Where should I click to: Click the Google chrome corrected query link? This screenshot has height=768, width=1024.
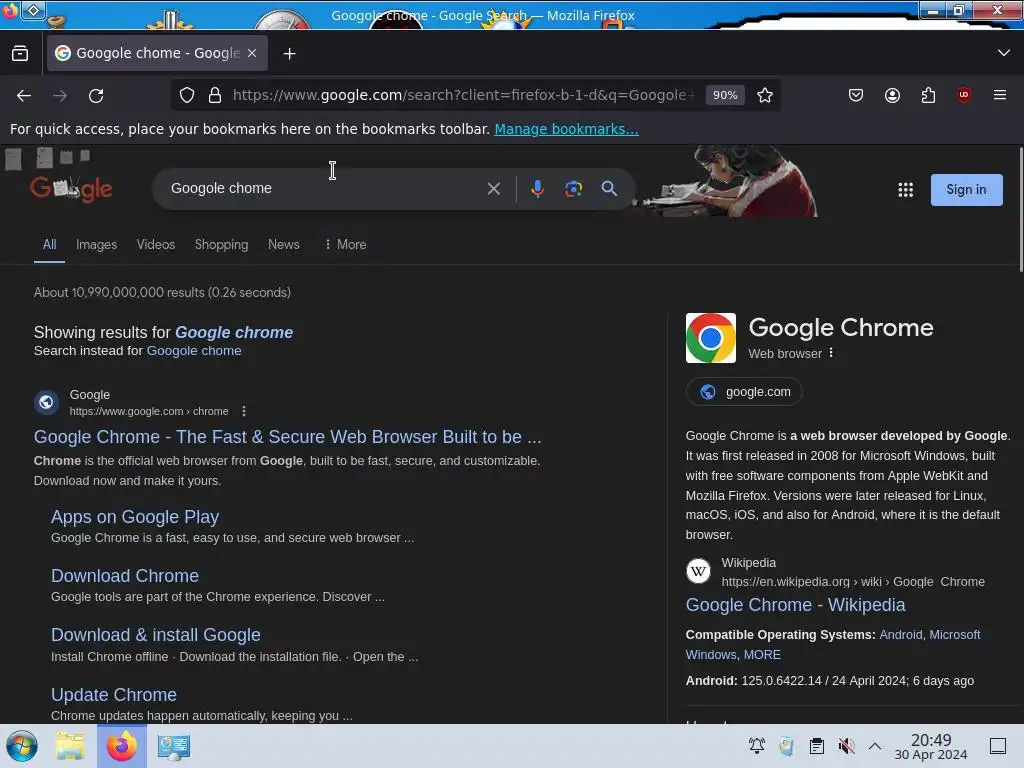tap(234, 332)
